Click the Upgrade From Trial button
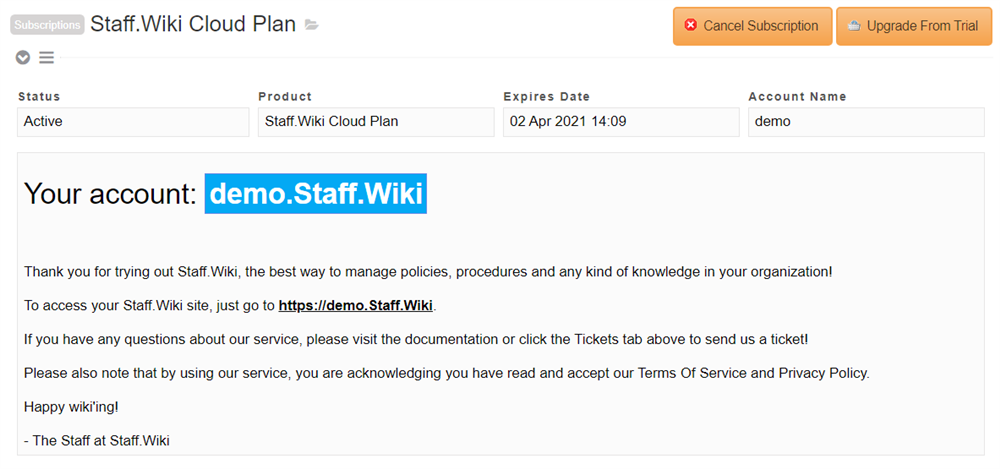 [914, 26]
